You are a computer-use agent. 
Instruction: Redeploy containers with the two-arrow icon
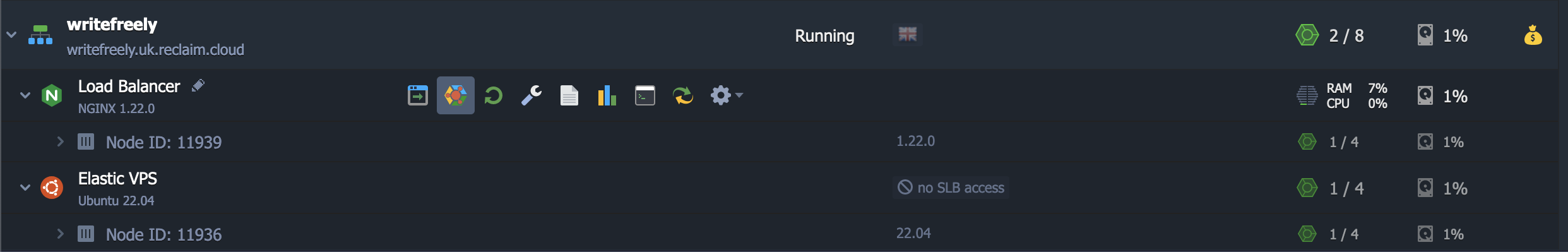[x=683, y=95]
